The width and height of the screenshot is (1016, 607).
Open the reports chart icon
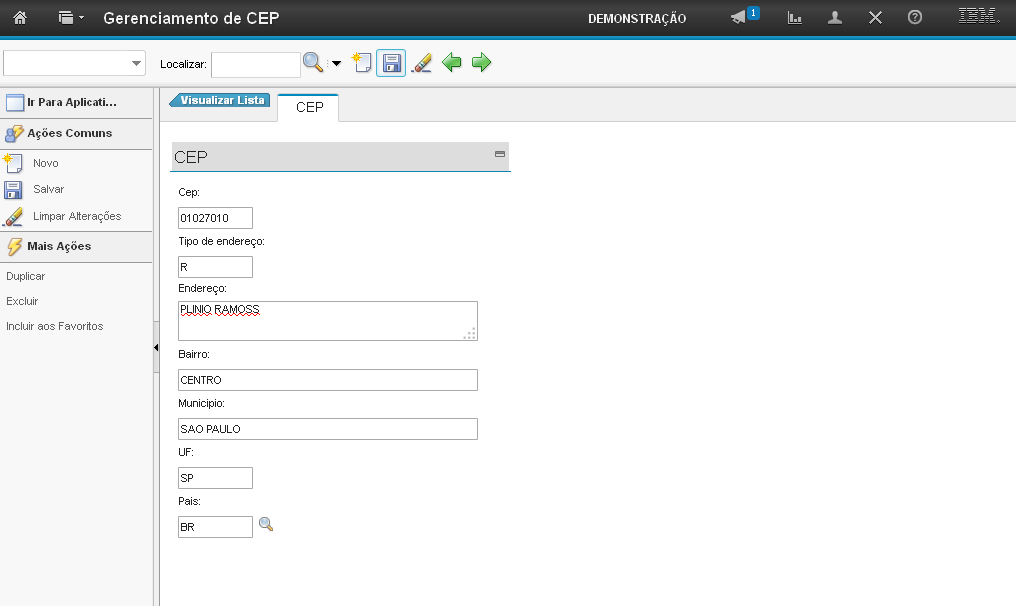click(795, 18)
